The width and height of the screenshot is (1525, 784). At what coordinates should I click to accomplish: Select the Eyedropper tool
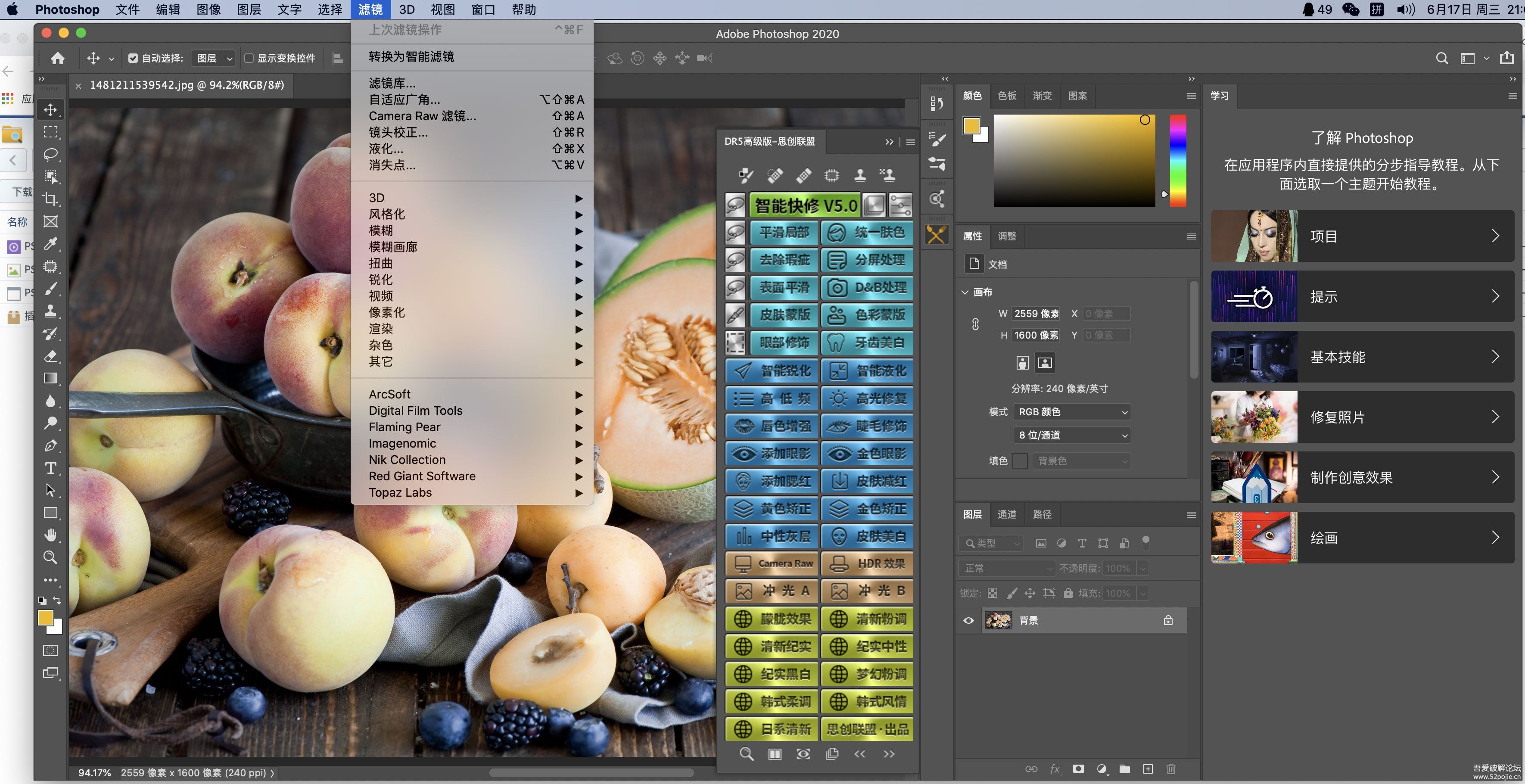click(51, 243)
